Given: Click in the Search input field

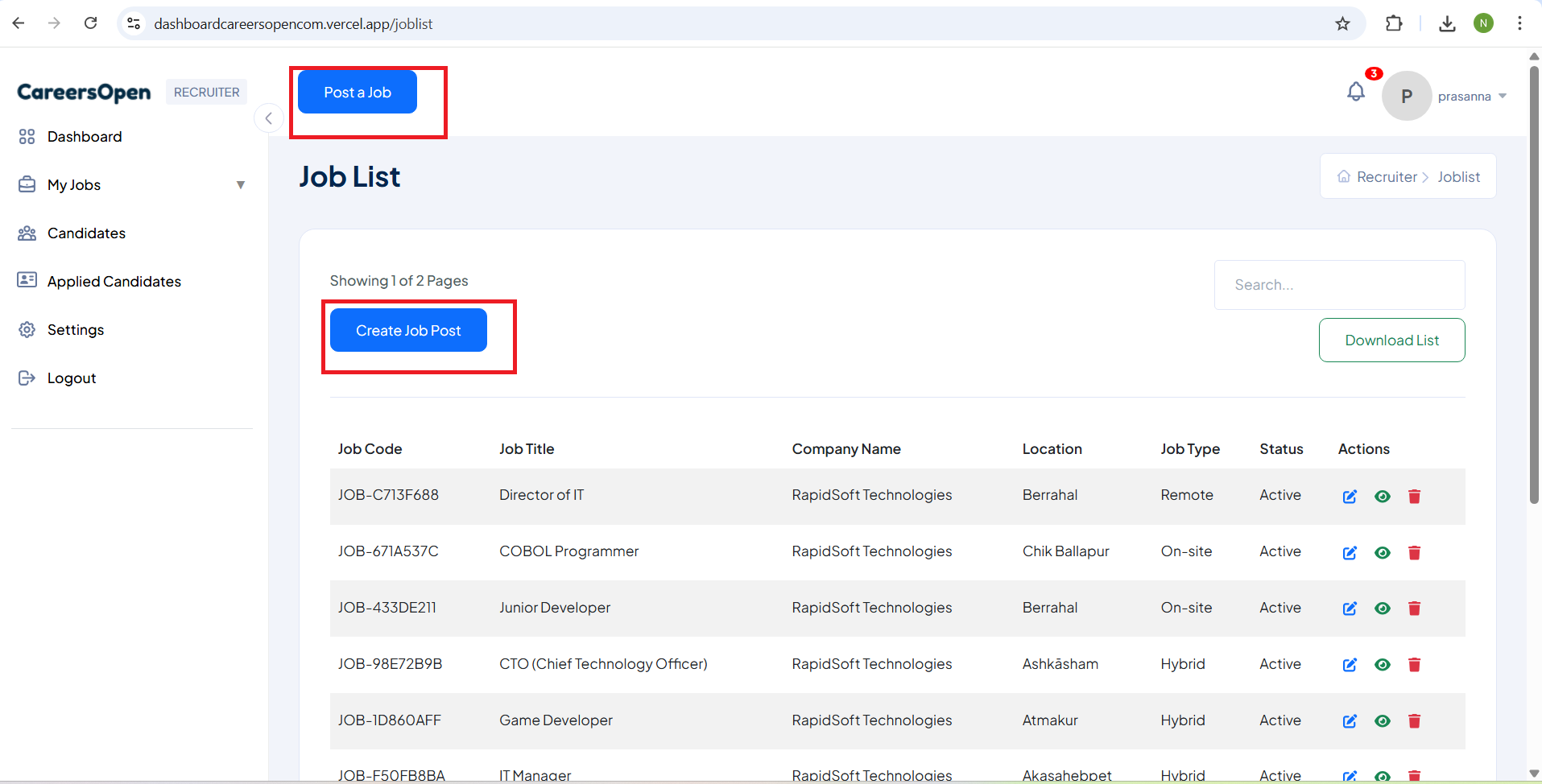Looking at the screenshot, I should point(1339,285).
